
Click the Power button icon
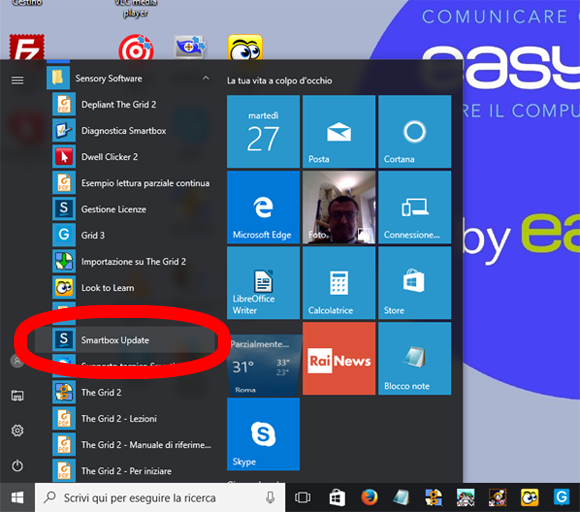(x=17, y=465)
